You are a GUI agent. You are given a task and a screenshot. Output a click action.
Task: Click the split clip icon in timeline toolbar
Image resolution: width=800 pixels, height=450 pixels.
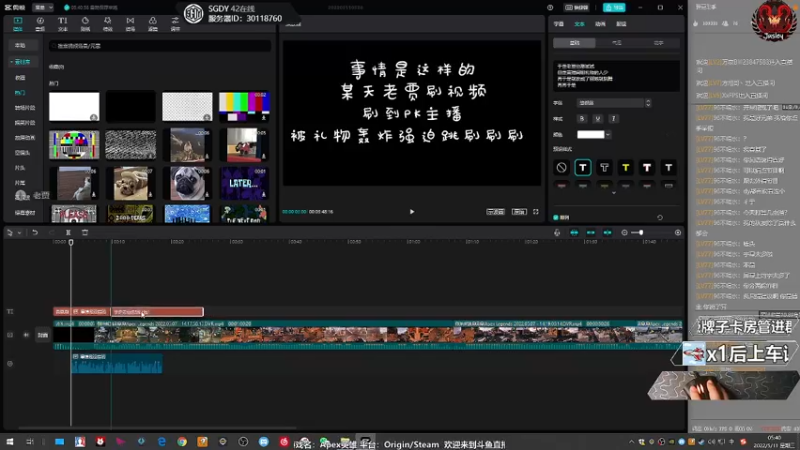[68, 233]
